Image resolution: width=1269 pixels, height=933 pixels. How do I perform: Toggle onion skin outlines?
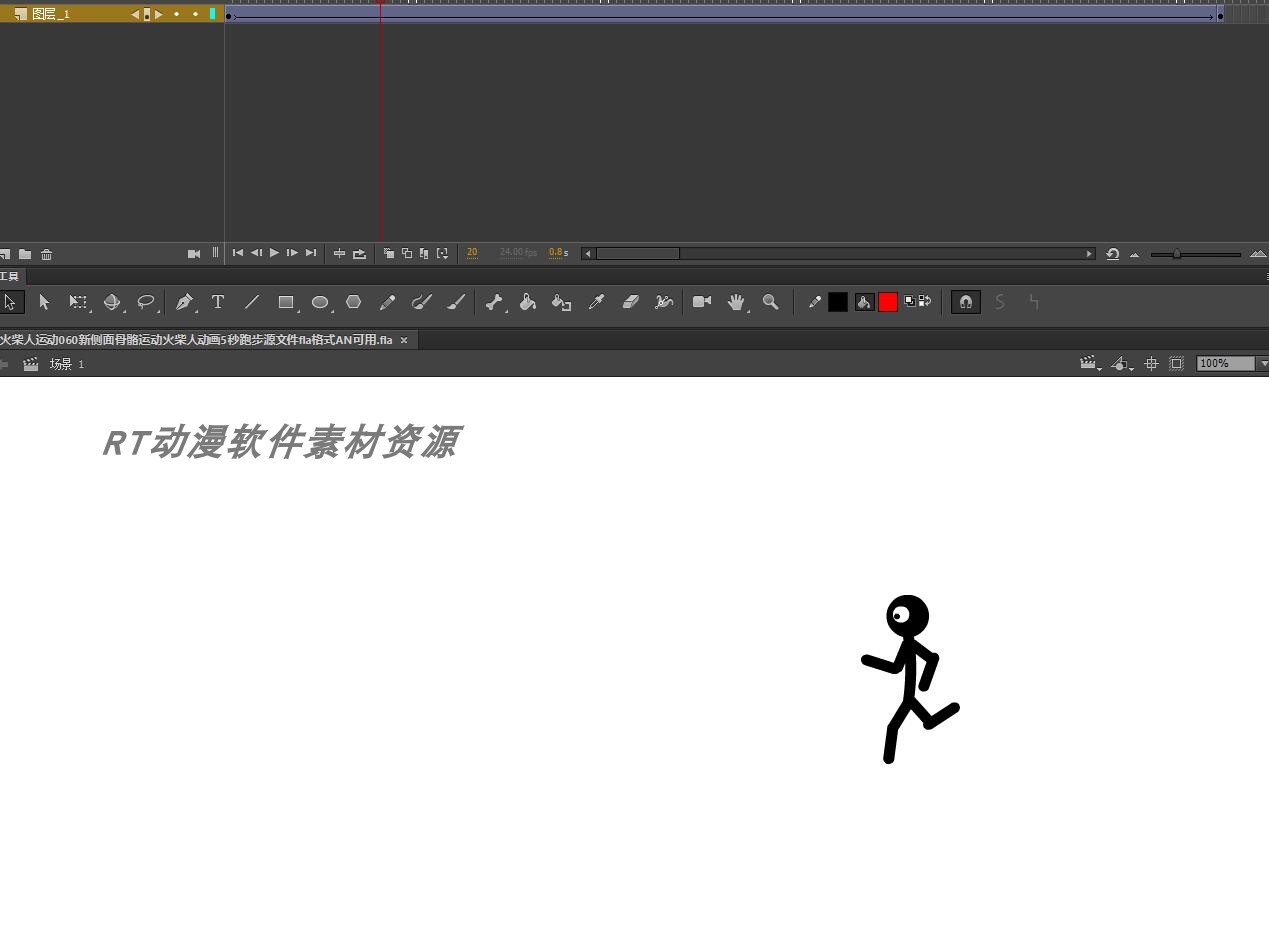tap(407, 254)
